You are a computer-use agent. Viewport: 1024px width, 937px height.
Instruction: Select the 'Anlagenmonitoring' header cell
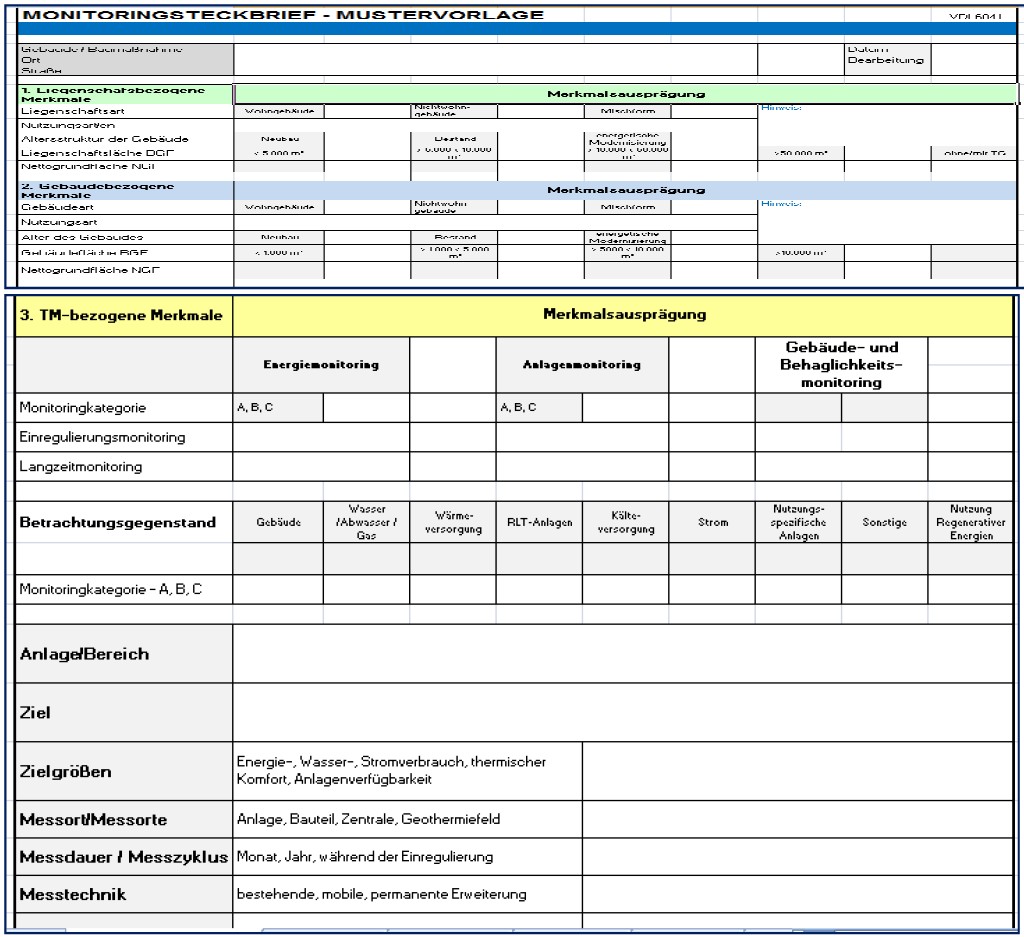click(x=582, y=365)
